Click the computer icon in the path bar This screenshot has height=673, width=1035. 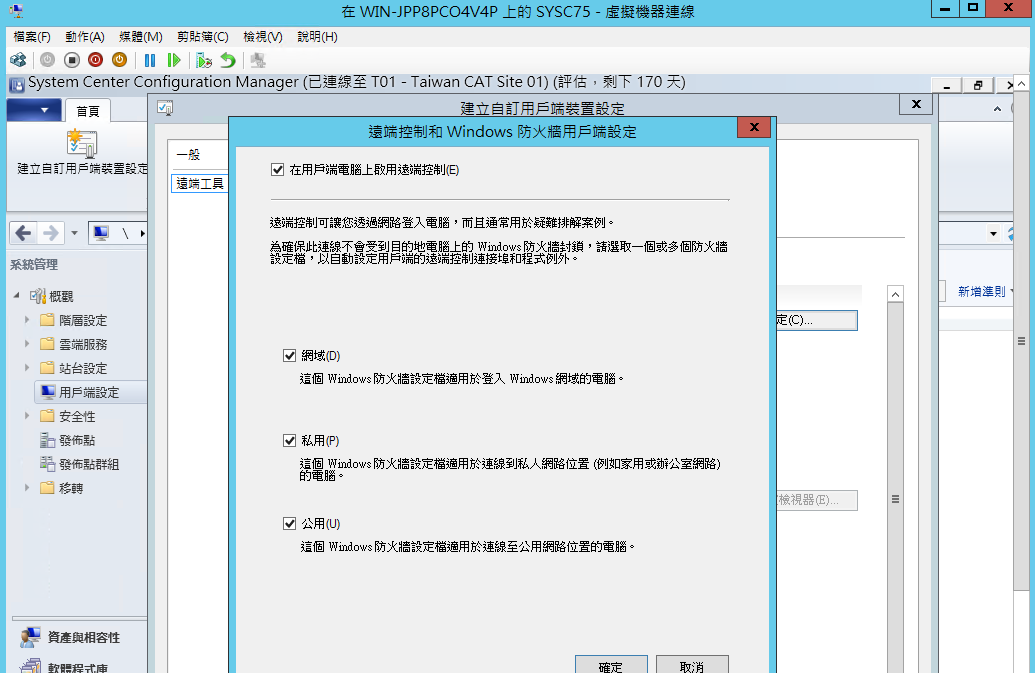(x=101, y=233)
